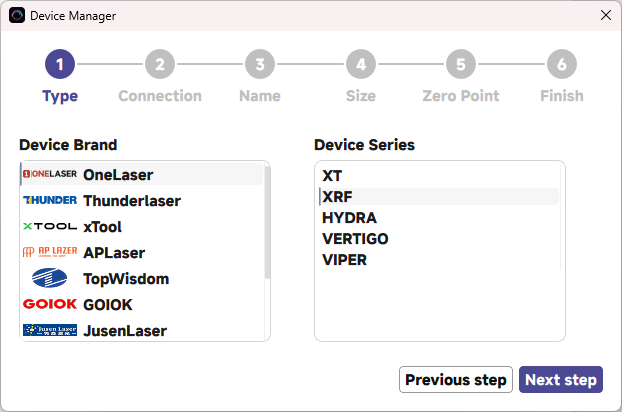Image resolution: width=622 pixels, height=412 pixels.
Task: Go to step 2 Connection
Action: point(160,64)
